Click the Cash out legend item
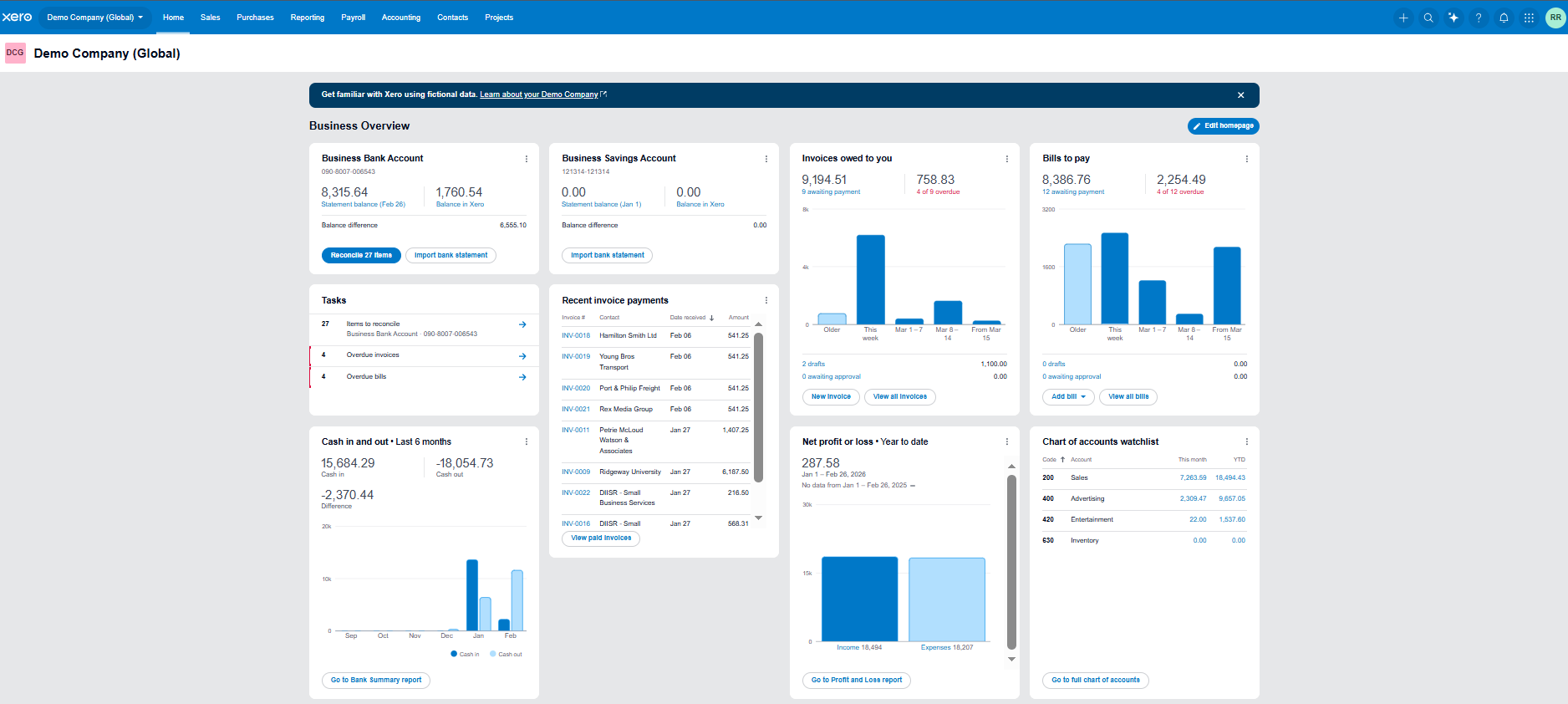This screenshot has width=1568, height=704. point(506,655)
